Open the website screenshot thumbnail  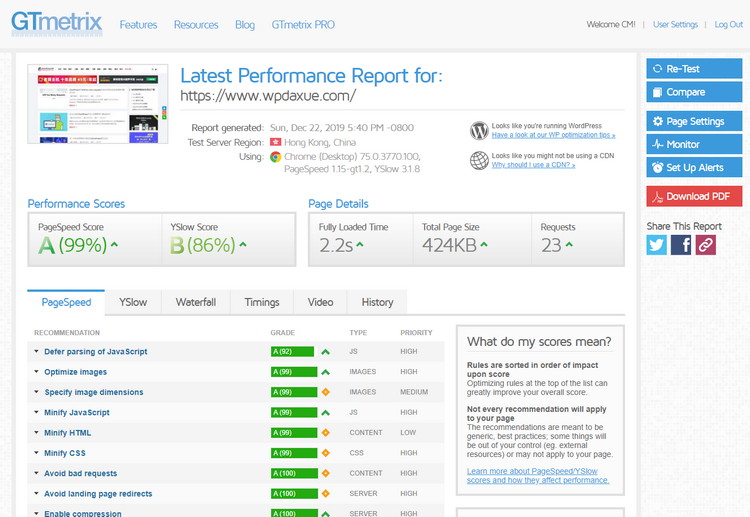(x=98, y=105)
